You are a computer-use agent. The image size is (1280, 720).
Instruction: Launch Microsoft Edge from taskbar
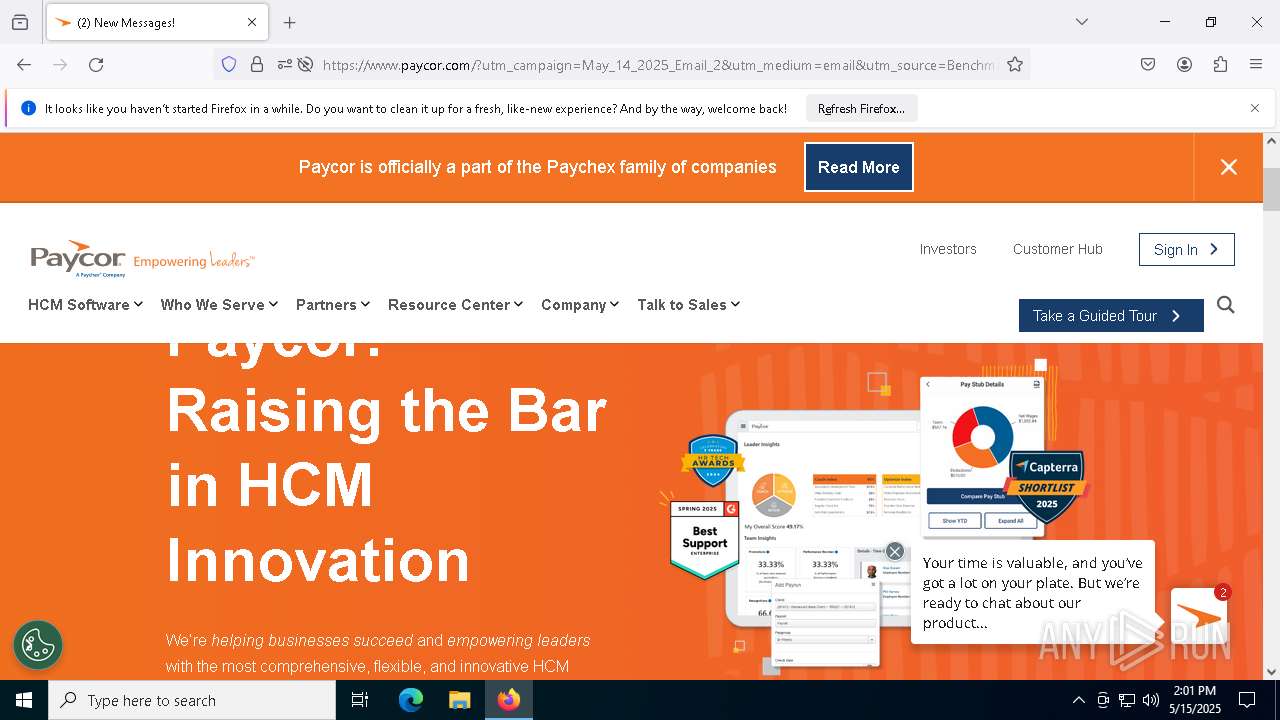point(411,700)
